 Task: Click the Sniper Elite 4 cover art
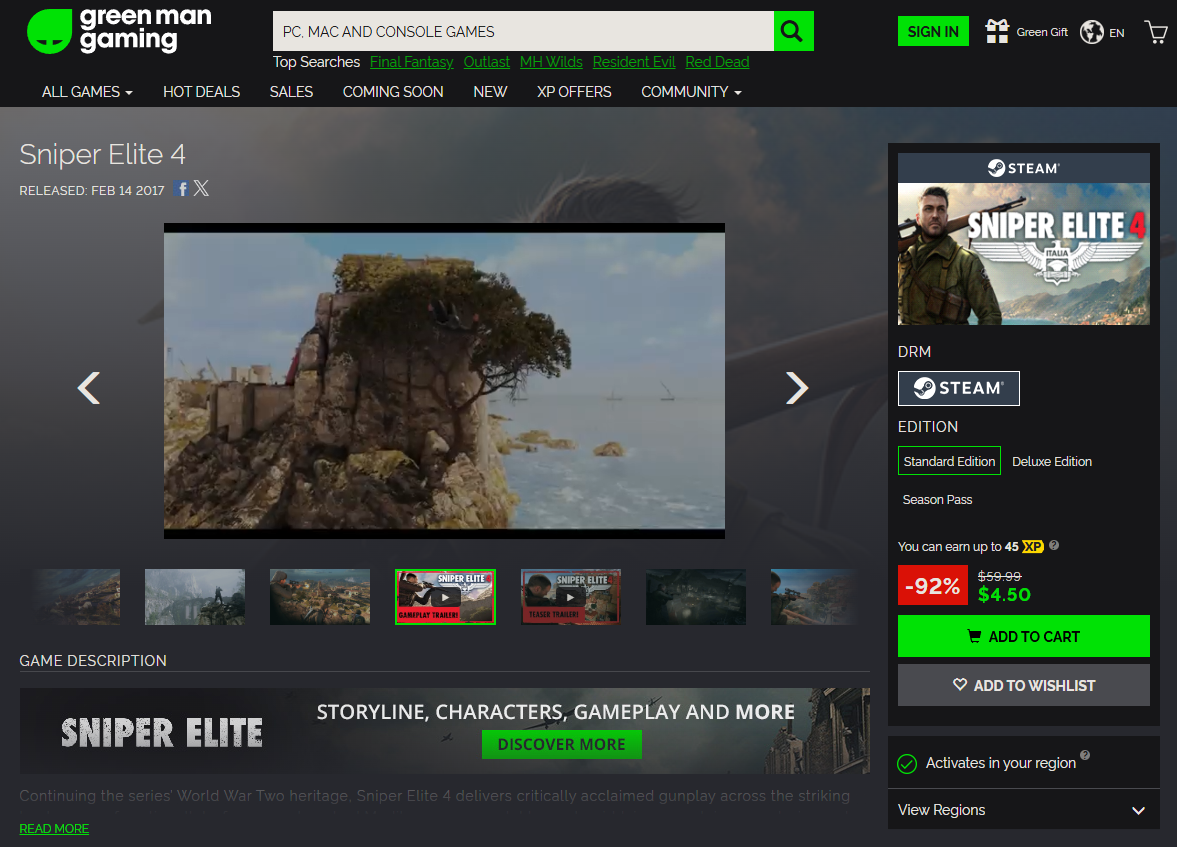[x=1023, y=254]
